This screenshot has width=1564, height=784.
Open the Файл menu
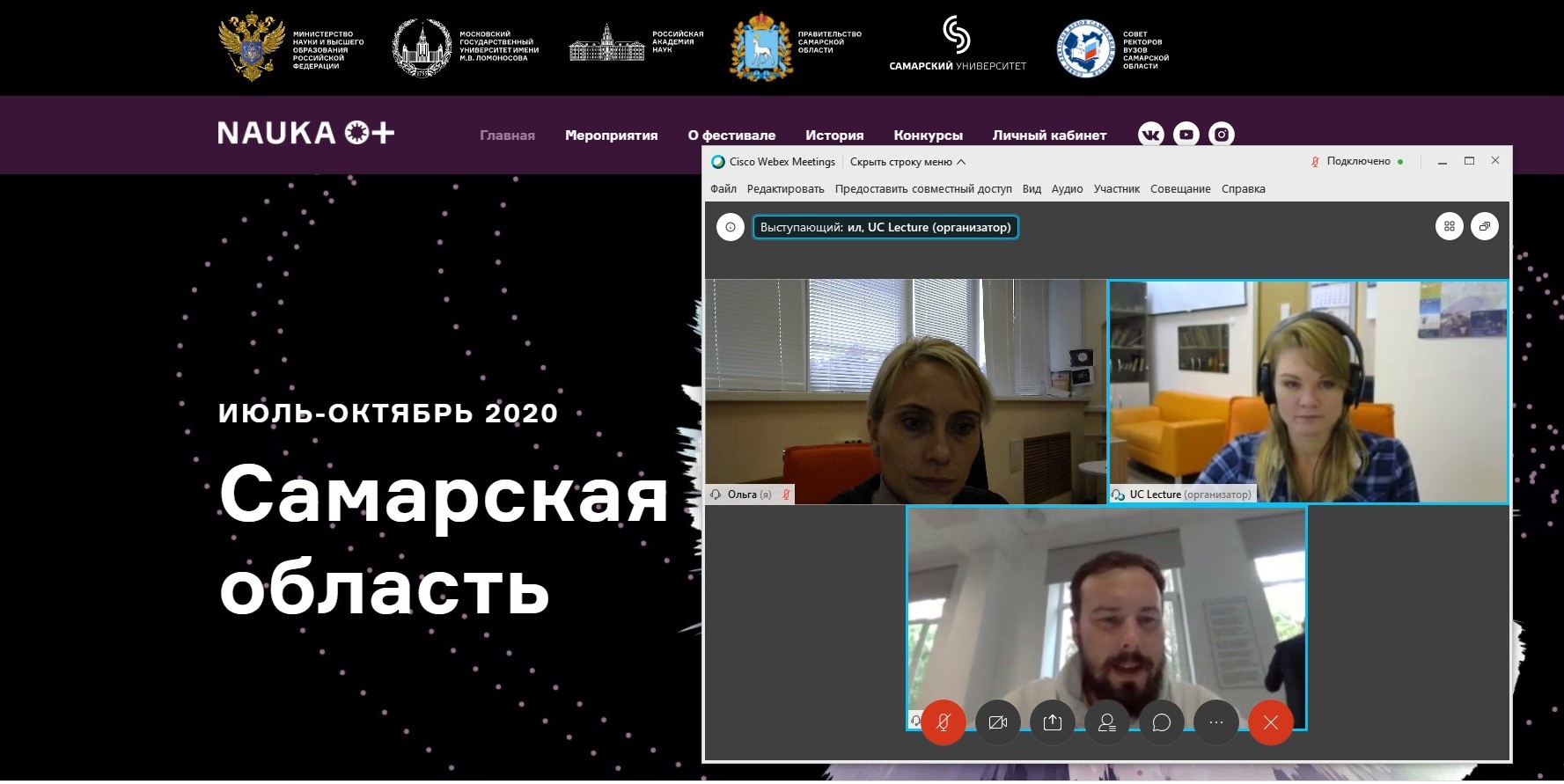point(723,189)
